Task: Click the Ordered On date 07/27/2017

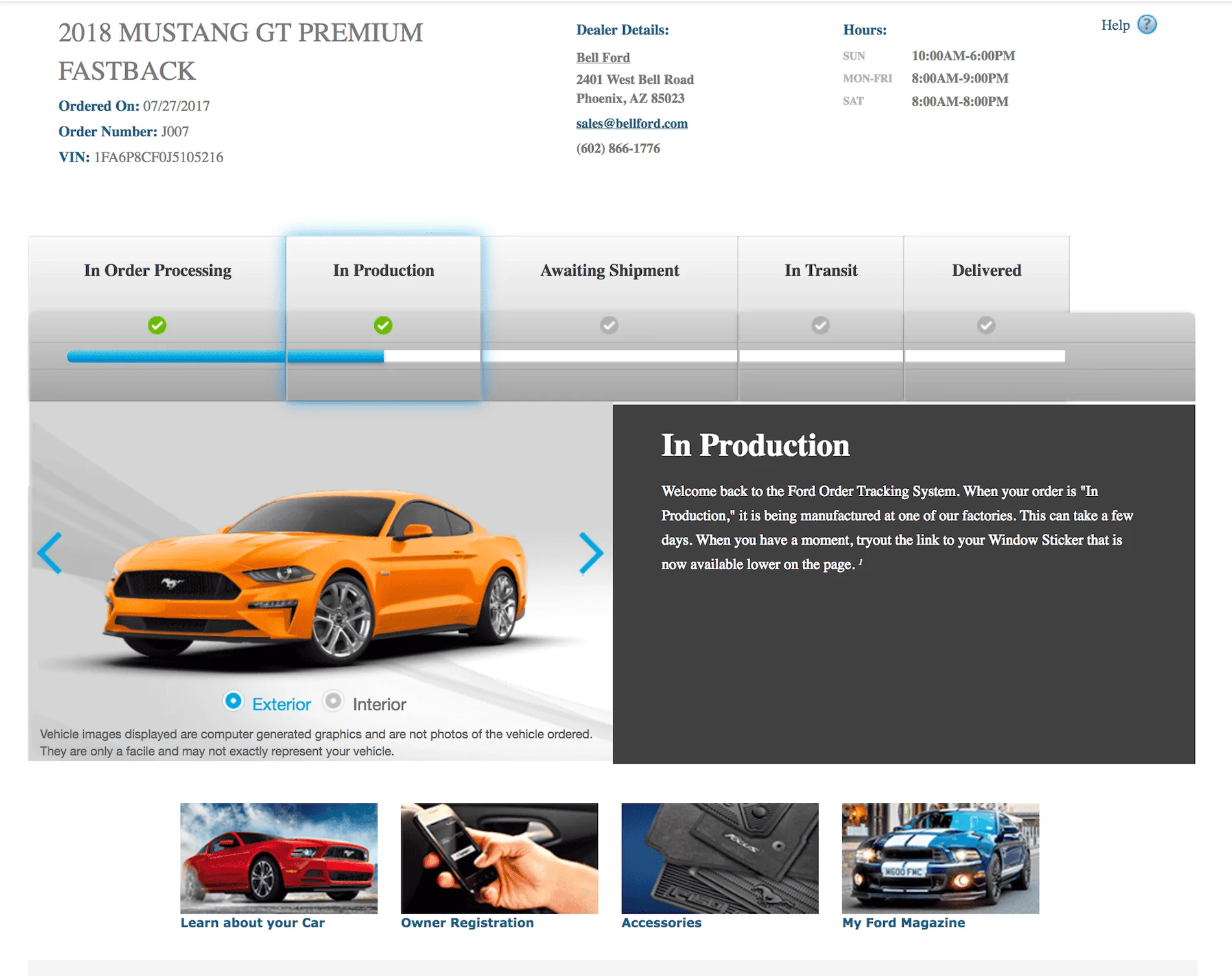Action: (x=176, y=106)
